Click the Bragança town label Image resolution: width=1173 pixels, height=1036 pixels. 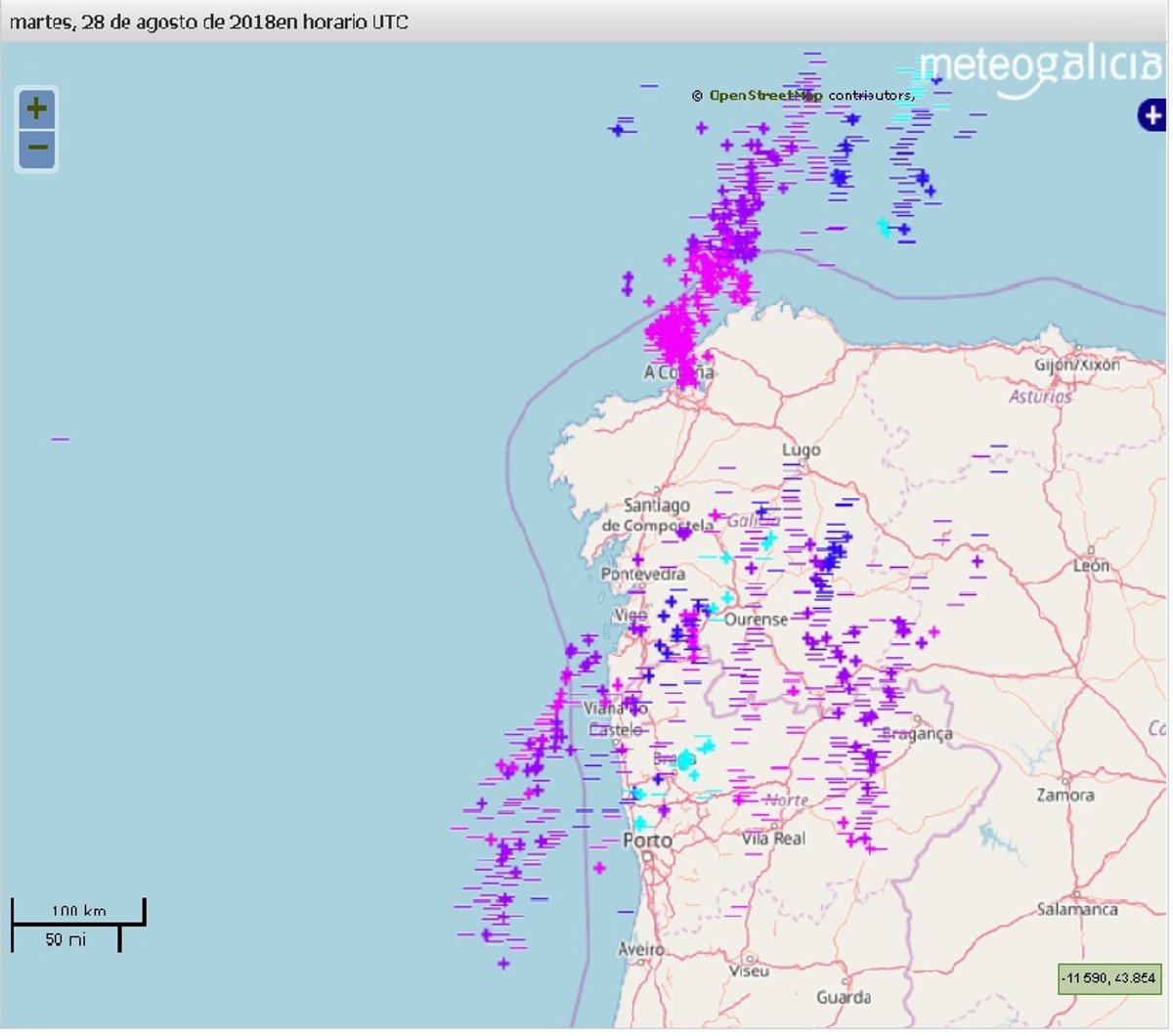917,734
